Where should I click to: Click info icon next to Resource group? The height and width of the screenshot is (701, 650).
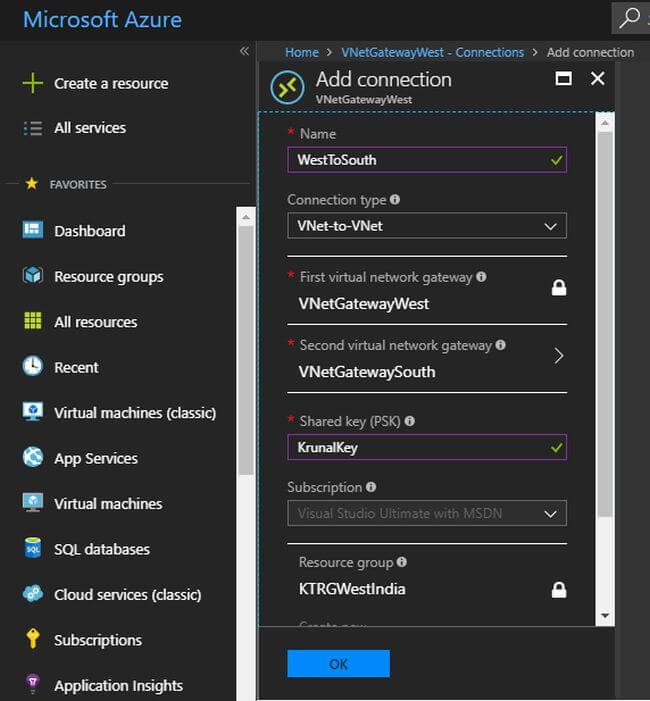[x=402, y=562]
